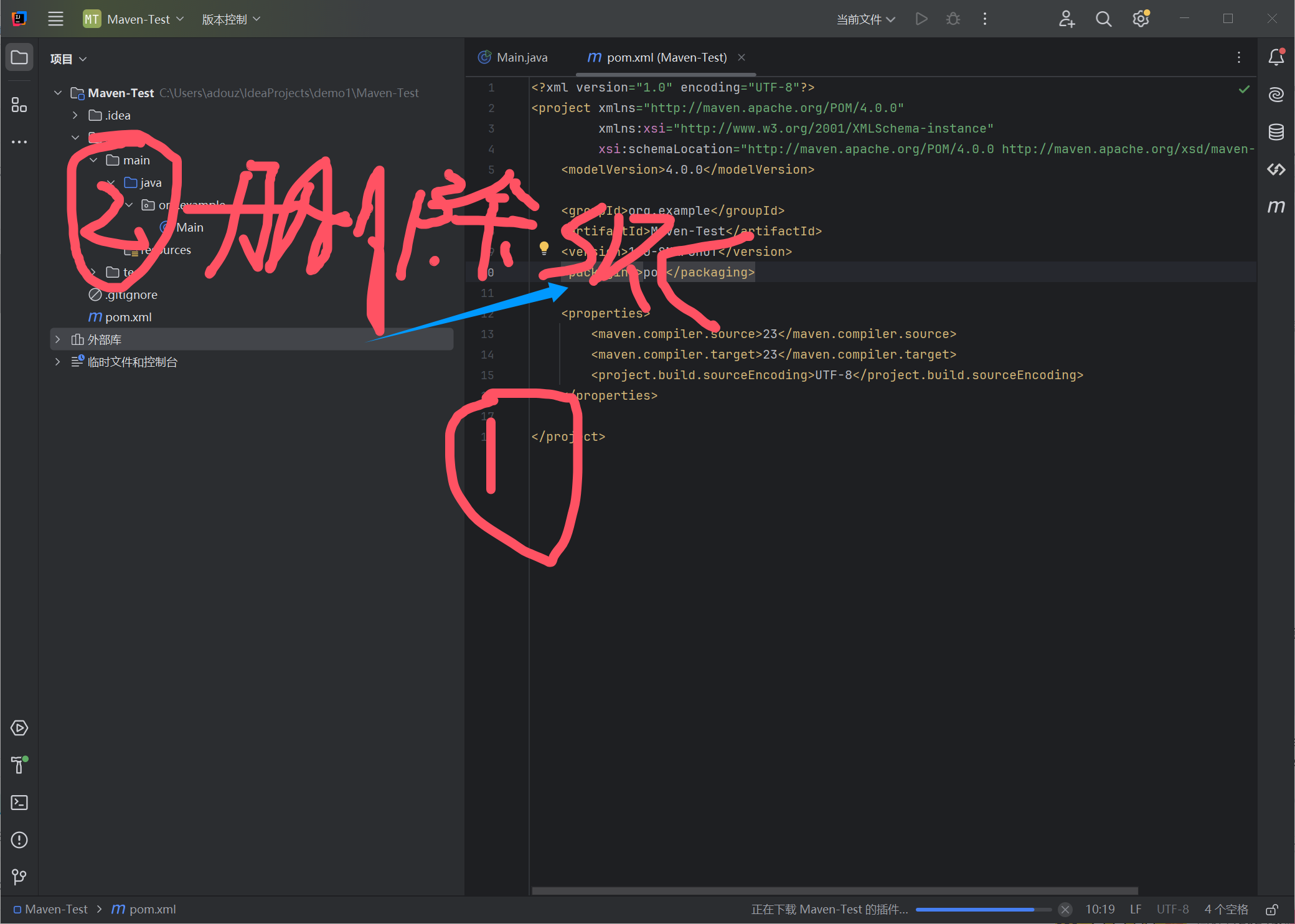Click the Notifications bell icon
1295x924 pixels.
tap(1276, 57)
